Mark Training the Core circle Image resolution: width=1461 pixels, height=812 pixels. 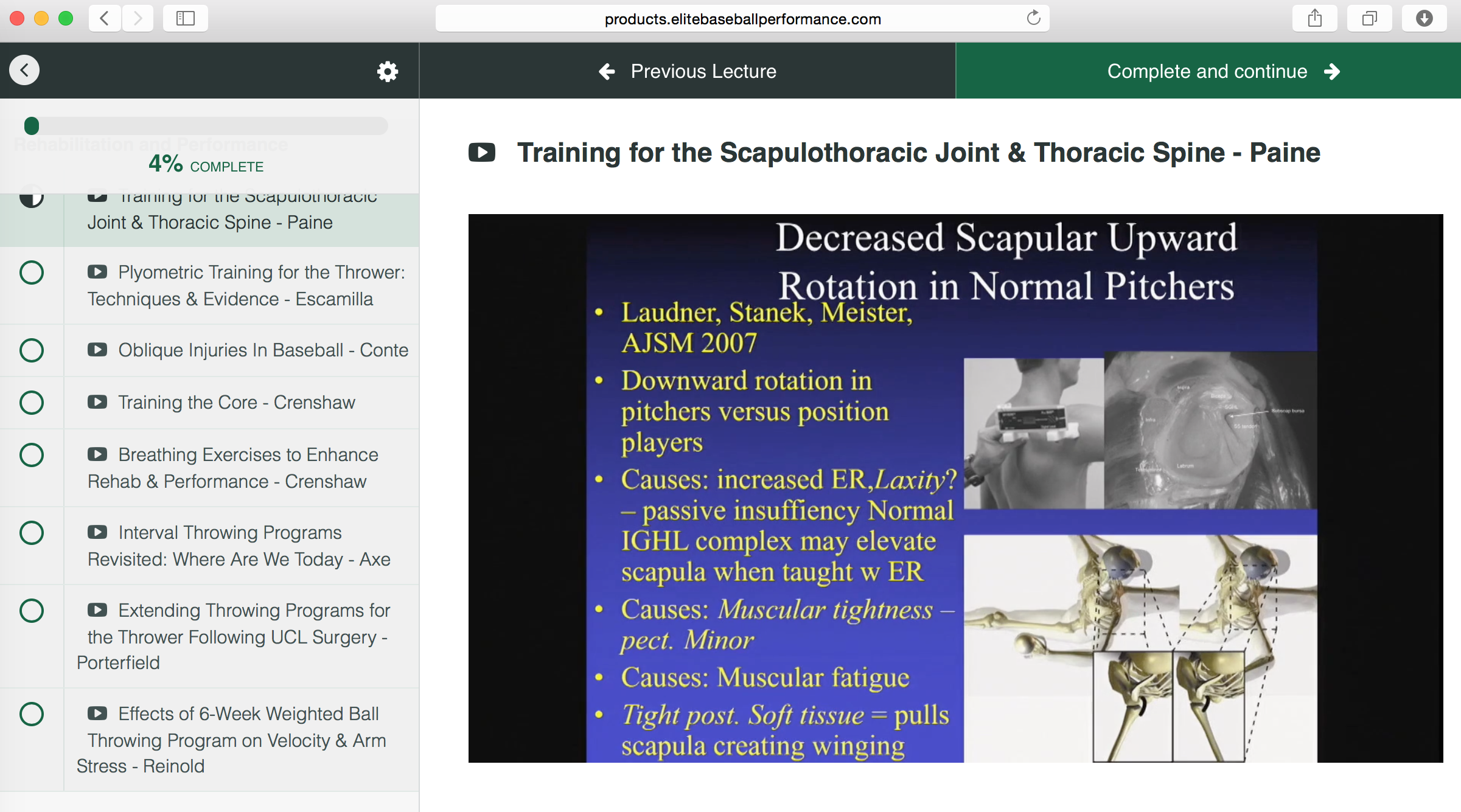click(x=32, y=403)
